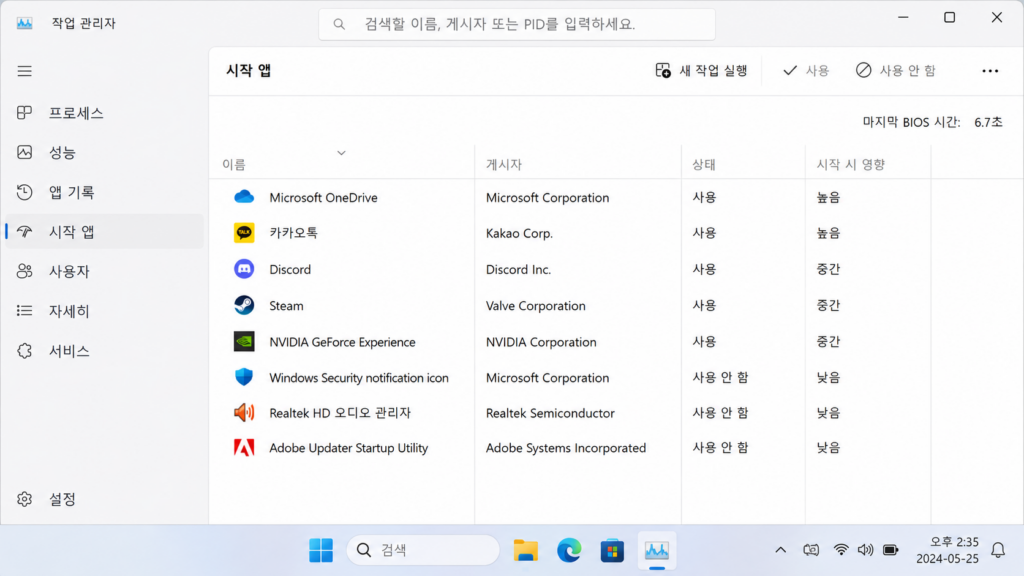Click NVIDIA Corporation publisher cell
The image size is (1024, 576).
(x=541, y=342)
